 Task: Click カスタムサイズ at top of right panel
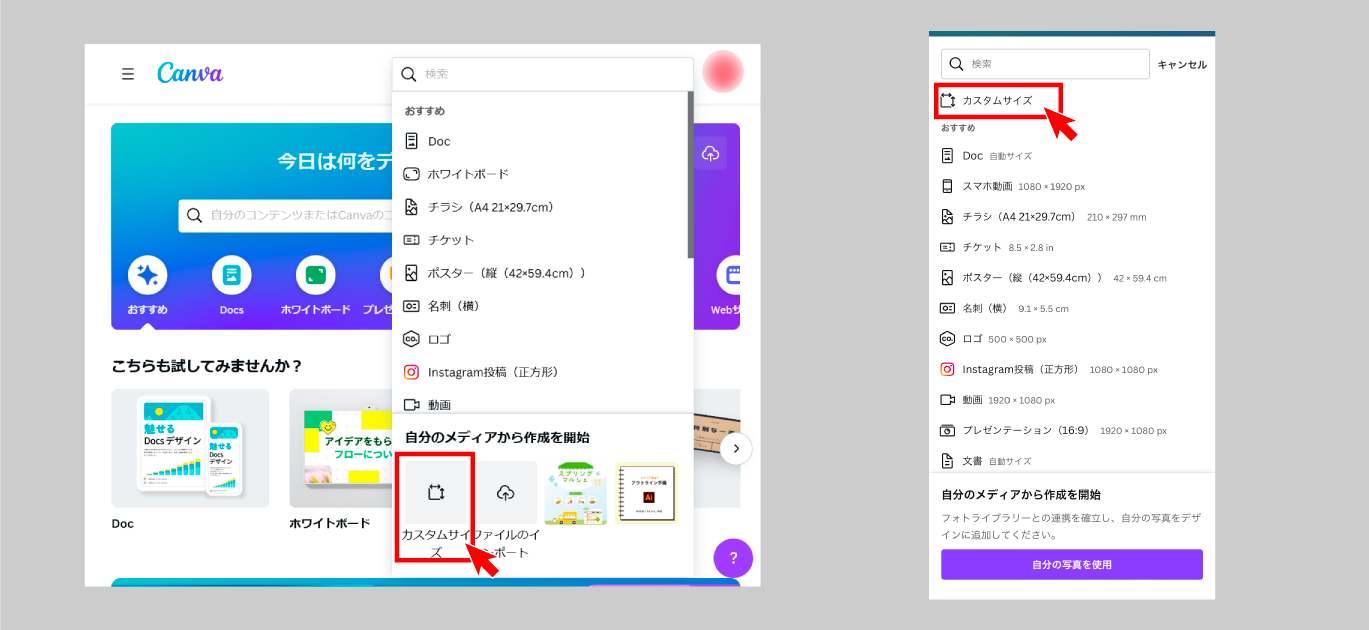pyautogui.click(x=996, y=101)
